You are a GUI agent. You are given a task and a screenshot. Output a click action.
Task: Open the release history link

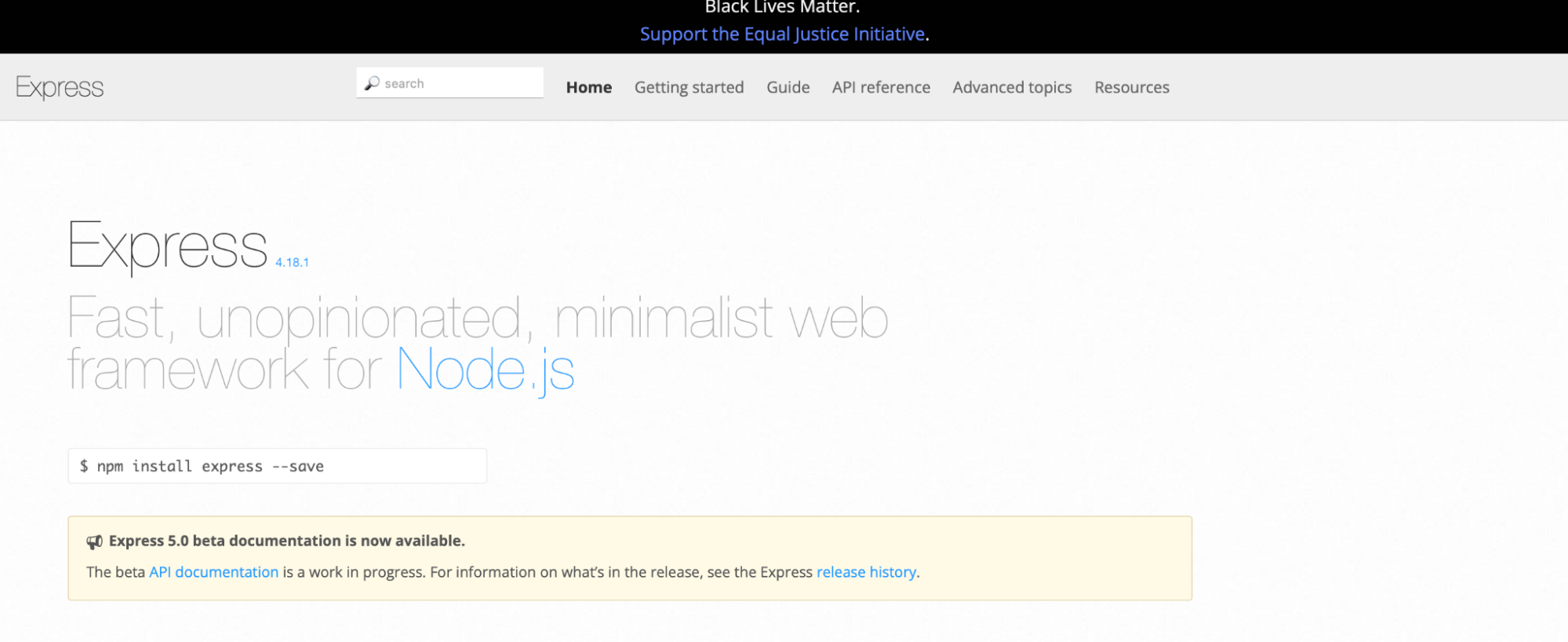(x=866, y=572)
